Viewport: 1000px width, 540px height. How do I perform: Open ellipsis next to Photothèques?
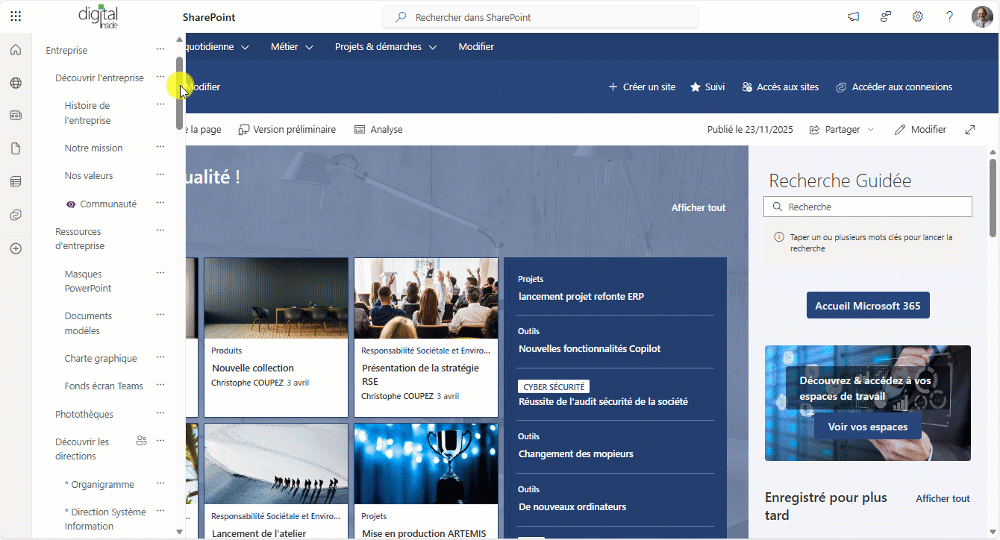(160, 413)
